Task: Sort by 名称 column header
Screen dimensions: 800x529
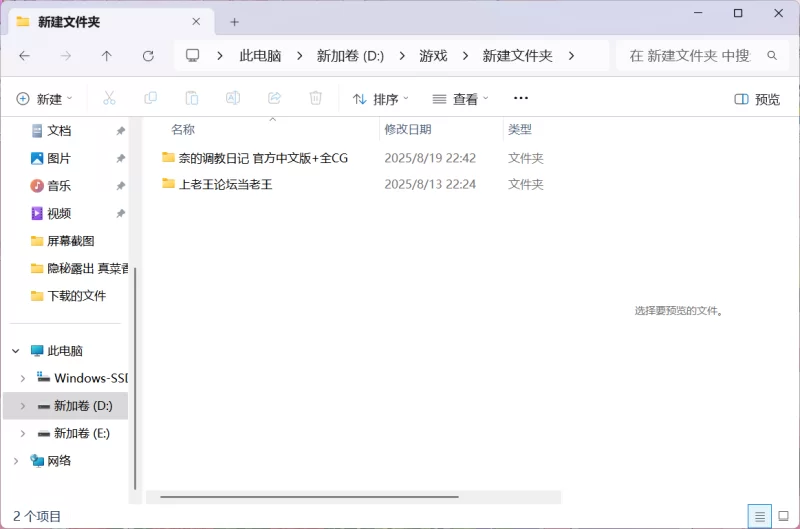Action: coord(183,130)
